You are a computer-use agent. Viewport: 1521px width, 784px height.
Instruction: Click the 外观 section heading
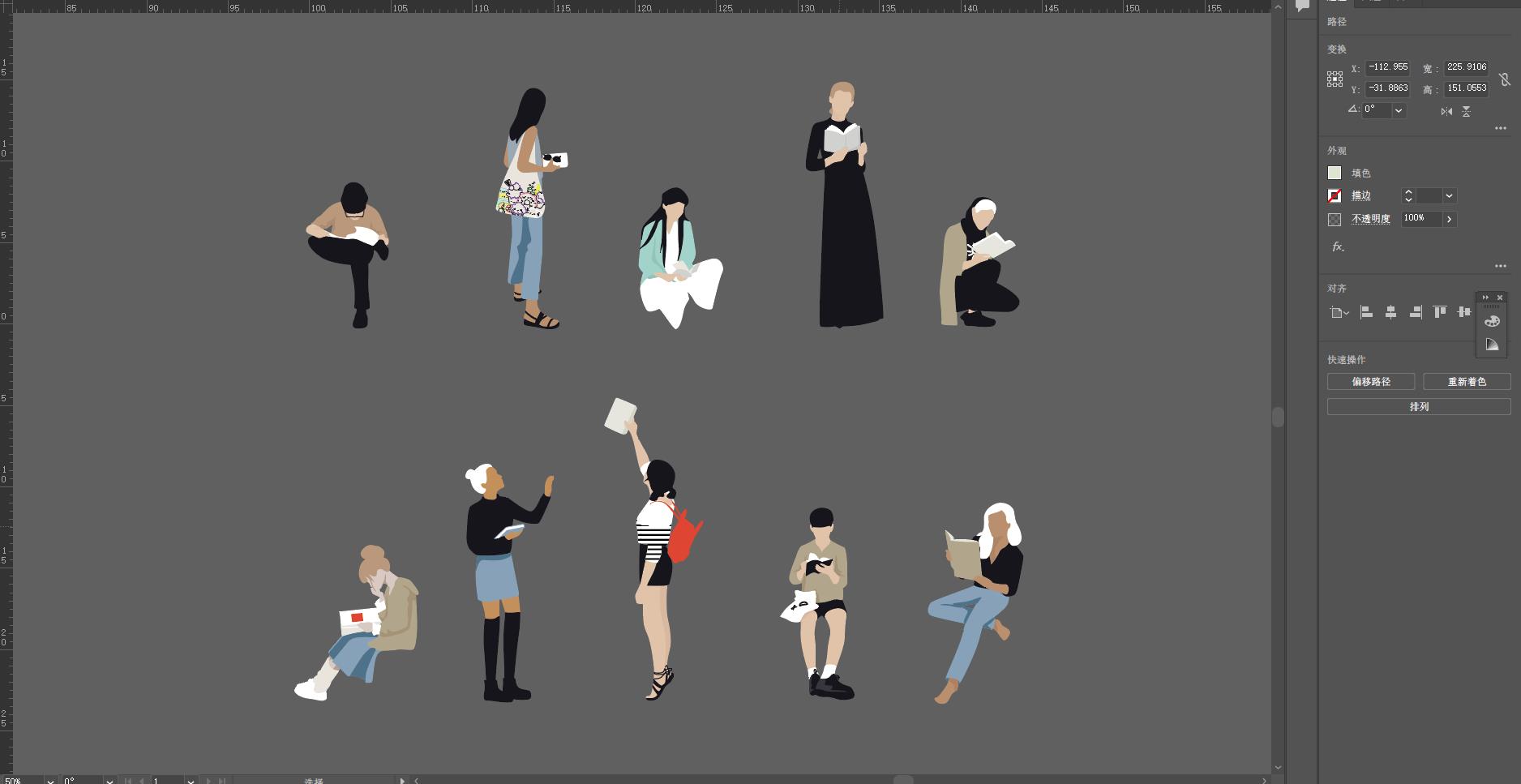point(1337,151)
